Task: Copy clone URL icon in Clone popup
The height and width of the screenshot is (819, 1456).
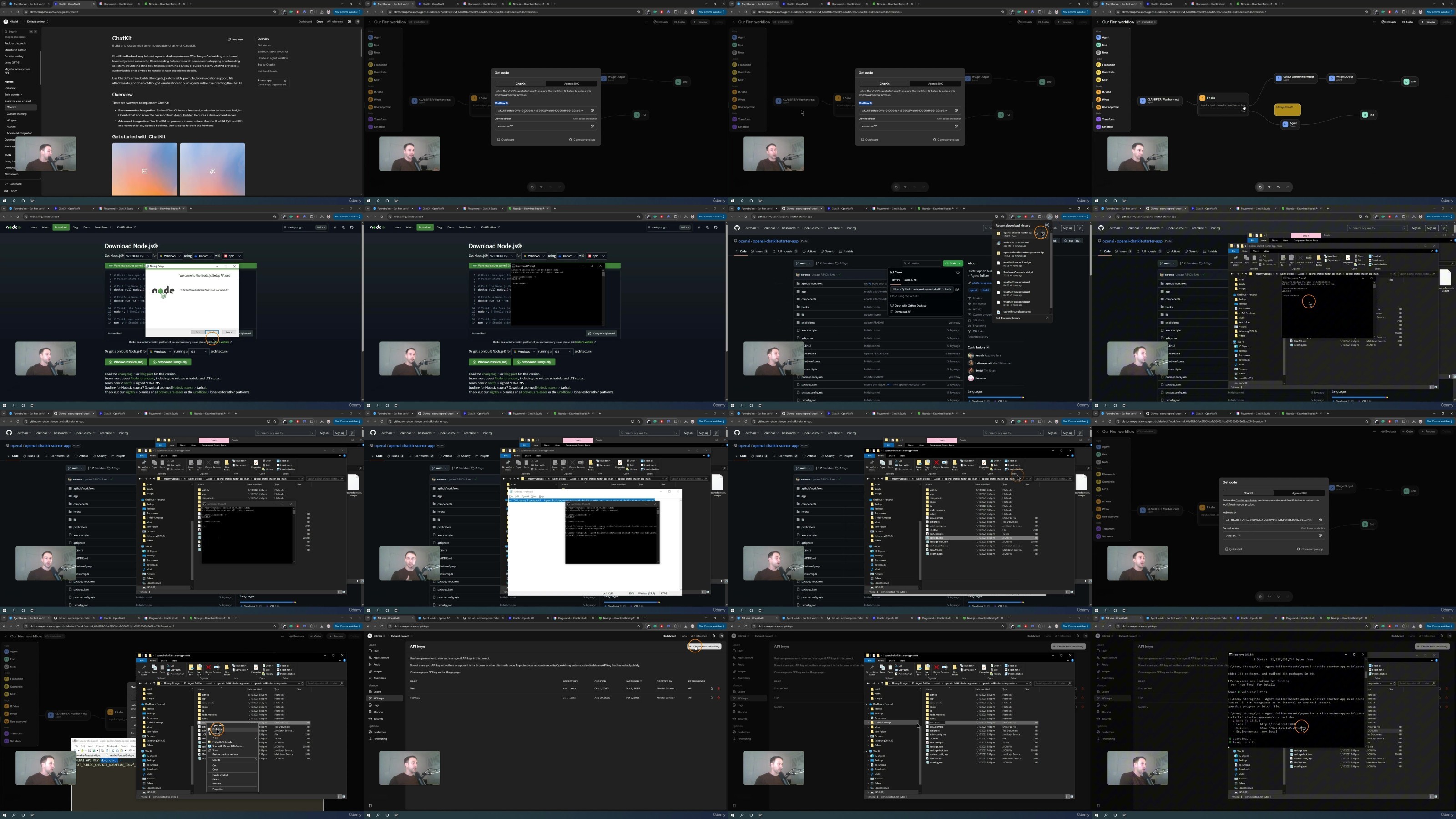Action: [957, 289]
